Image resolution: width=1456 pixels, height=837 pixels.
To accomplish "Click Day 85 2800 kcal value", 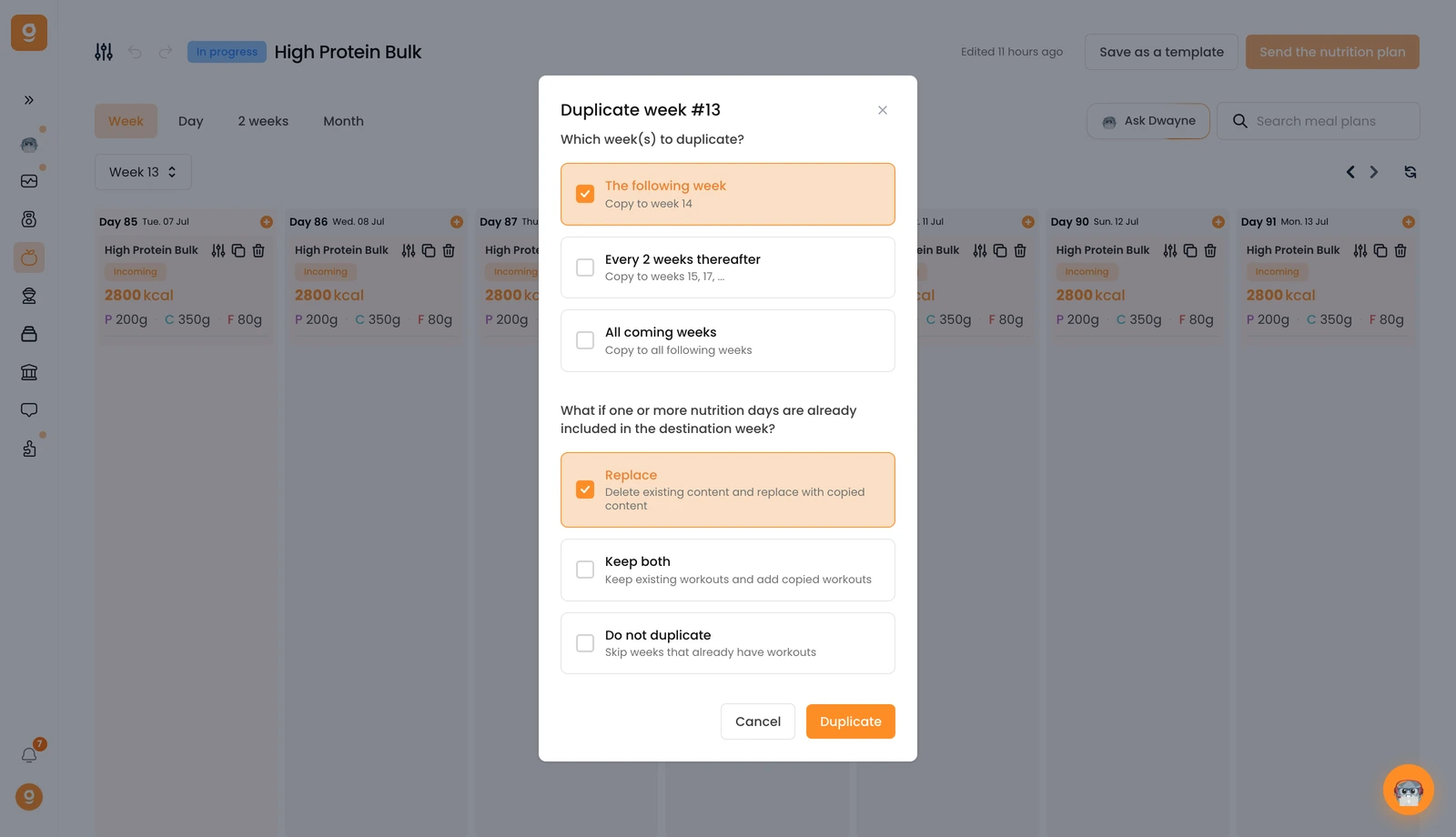I will point(139,295).
